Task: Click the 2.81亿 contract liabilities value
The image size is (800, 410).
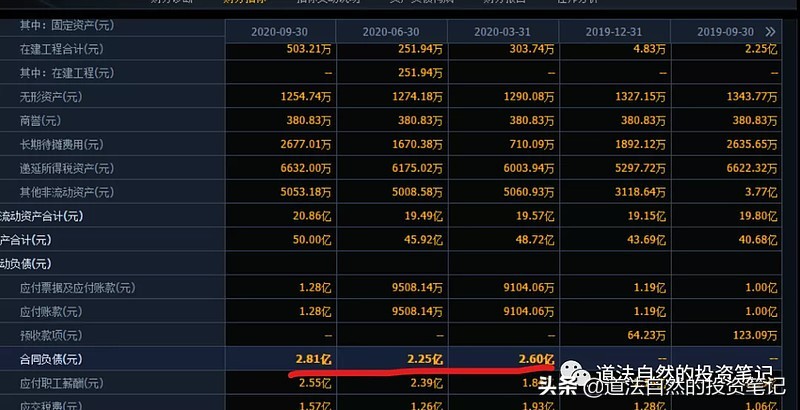Action: click(x=311, y=360)
